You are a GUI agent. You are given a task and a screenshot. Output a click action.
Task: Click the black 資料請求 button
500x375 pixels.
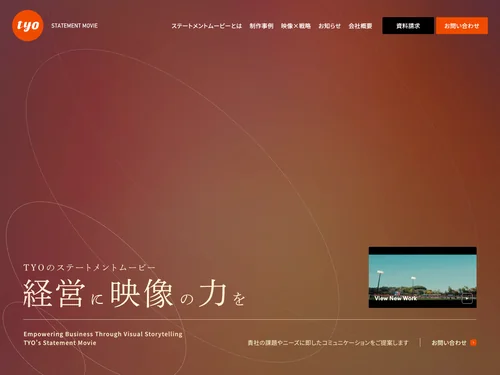pyautogui.click(x=408, y=26)
